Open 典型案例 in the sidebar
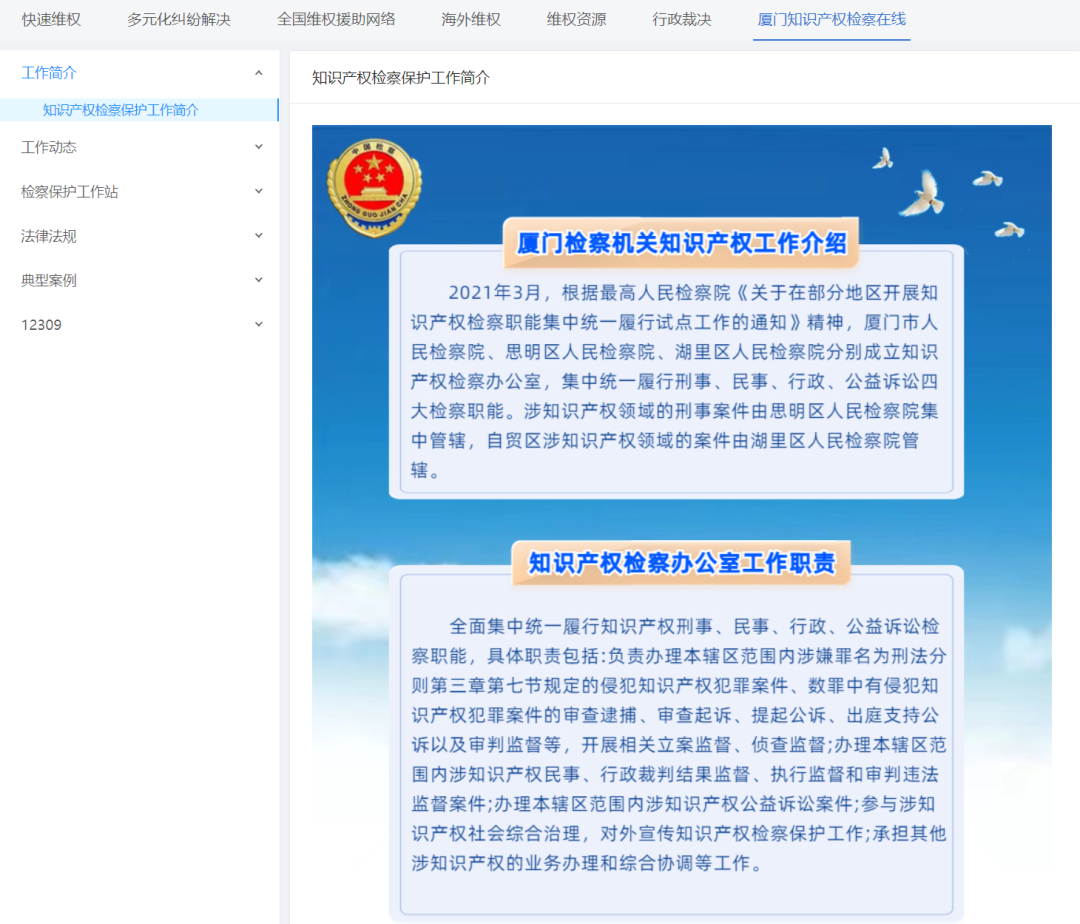This screenshot has height=924, width=1080. [49, 280]
